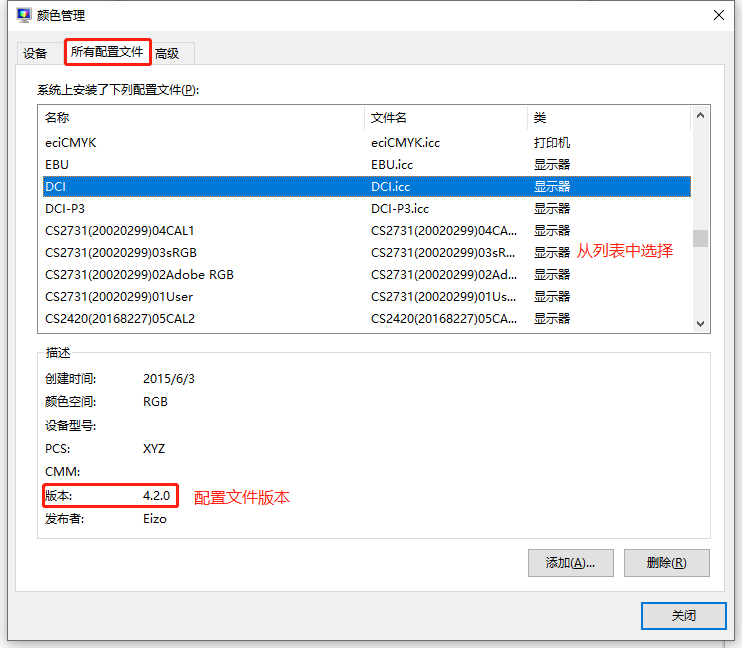
Task: Select the eciCMYK profile row
Action: pos(367,143)
